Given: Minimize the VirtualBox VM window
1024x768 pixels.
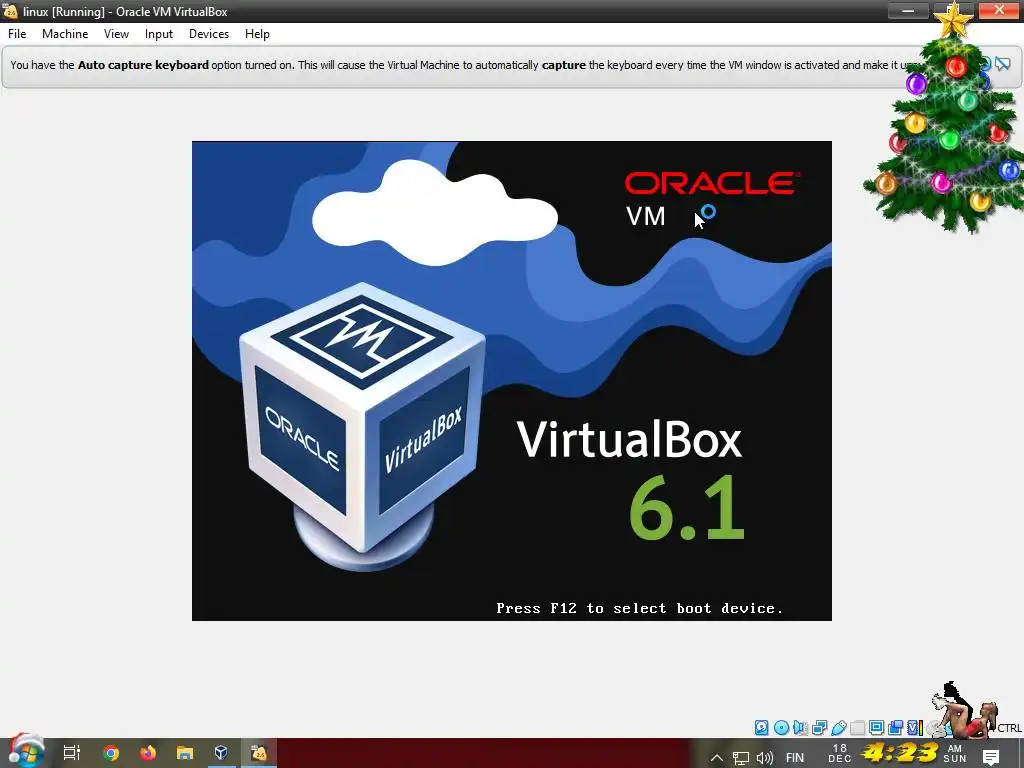Looking at the screenshot, I should tap(908, 10).
